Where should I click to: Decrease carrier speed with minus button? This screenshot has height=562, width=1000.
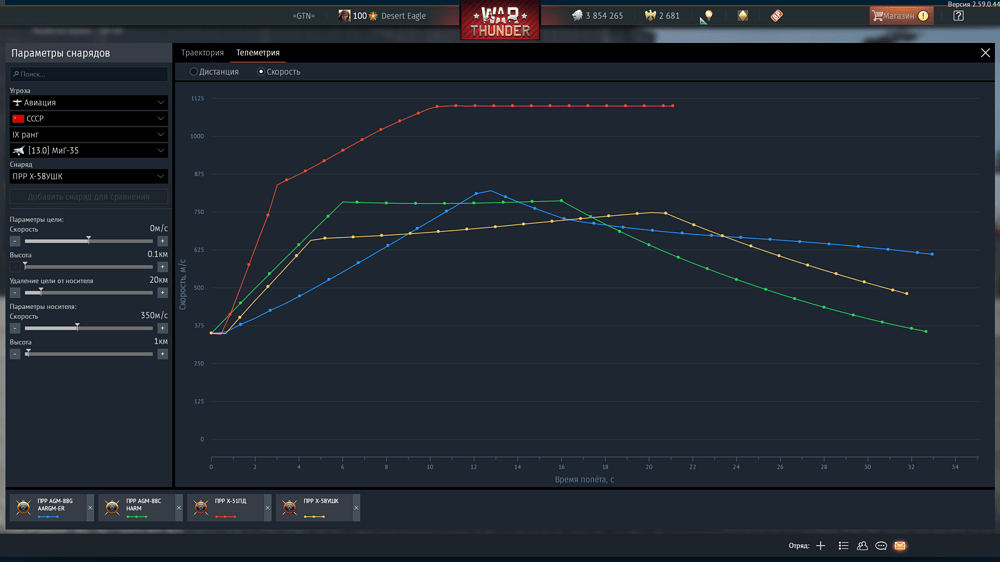[15, 329]
